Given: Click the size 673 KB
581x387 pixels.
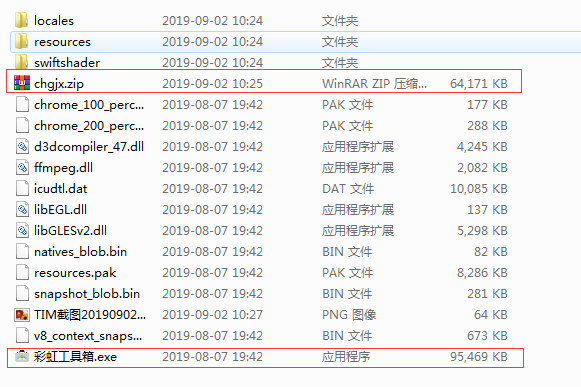Looking at the screenshot, I should pos(487,336).
